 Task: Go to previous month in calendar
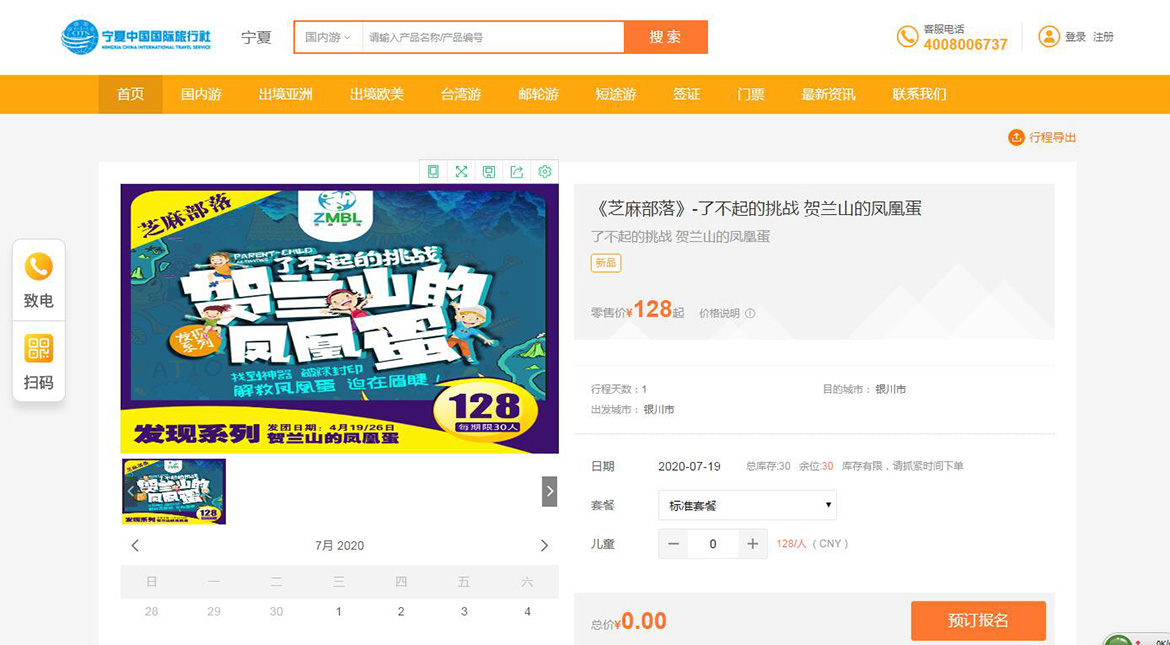(x=135, y=546)
